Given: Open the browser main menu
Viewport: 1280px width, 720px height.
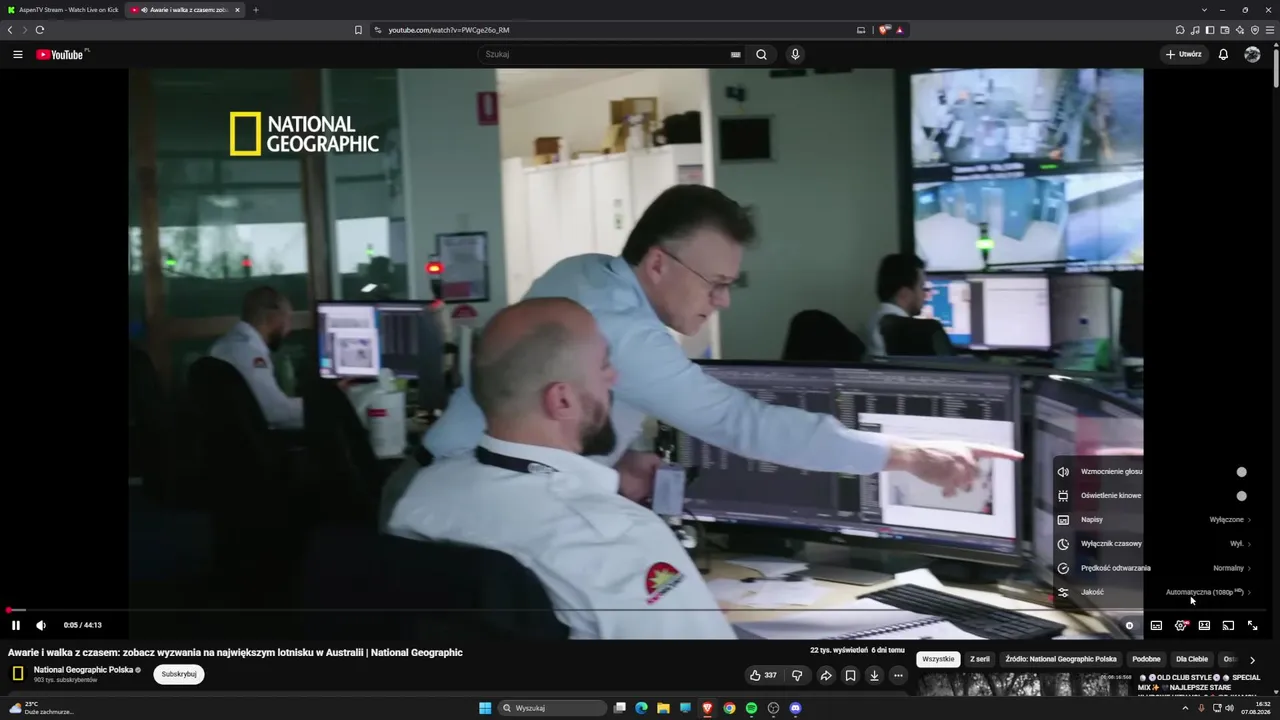Looking at the screenshot, I should click(1270, 30).
